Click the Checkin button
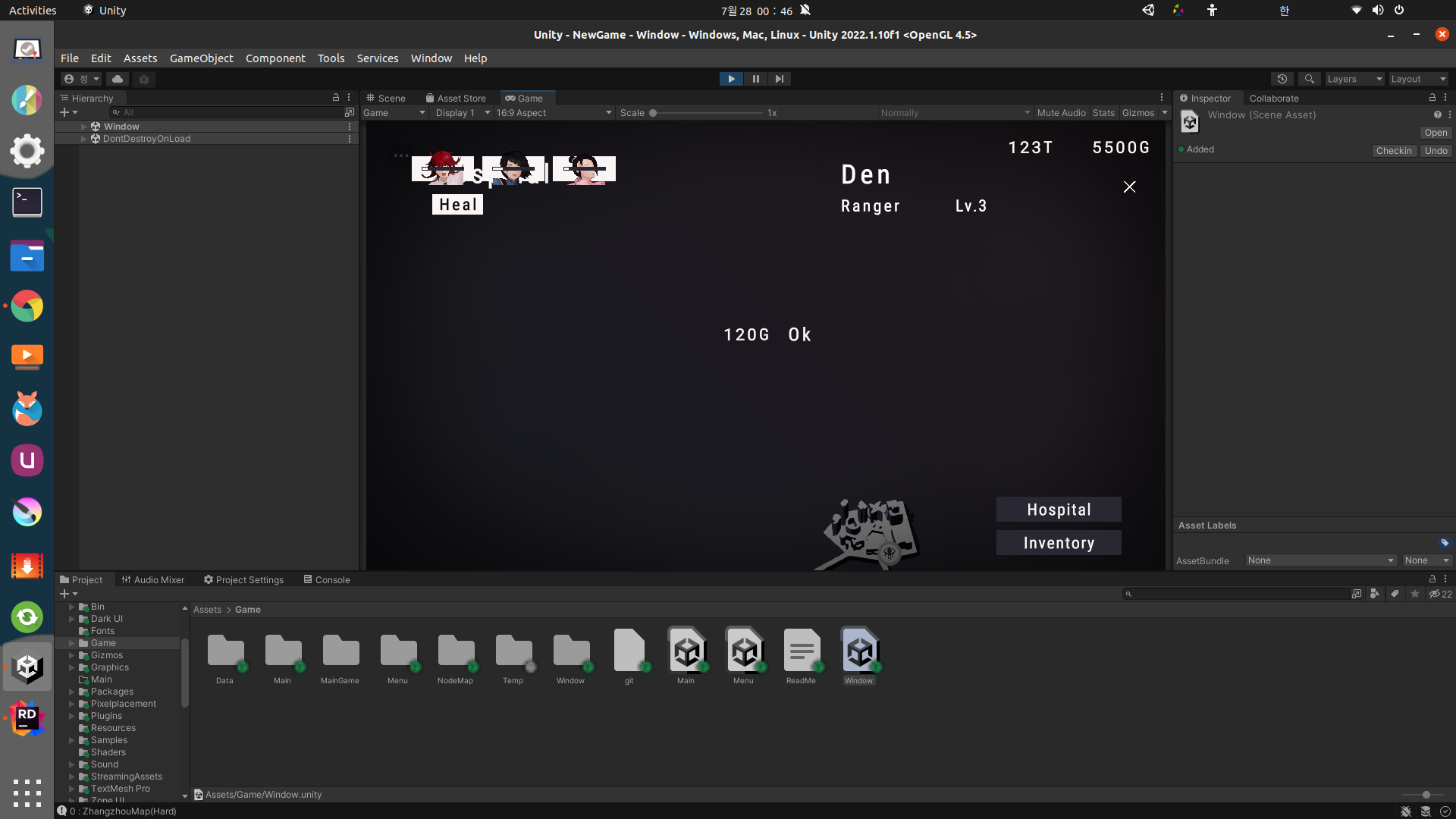Image resolution: width=1456 pixels, height=819 pixels. tap(1394, 151)
